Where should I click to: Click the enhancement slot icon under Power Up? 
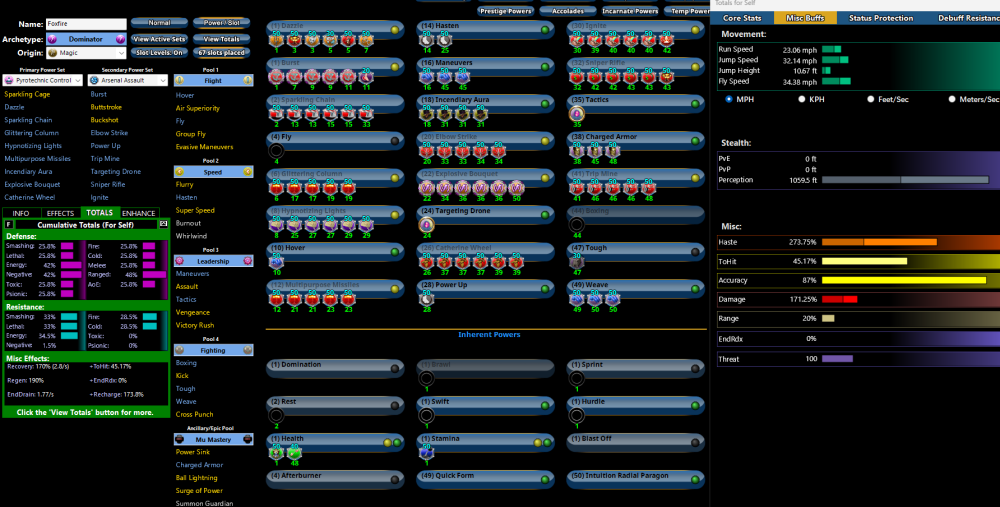coord(427,298)
